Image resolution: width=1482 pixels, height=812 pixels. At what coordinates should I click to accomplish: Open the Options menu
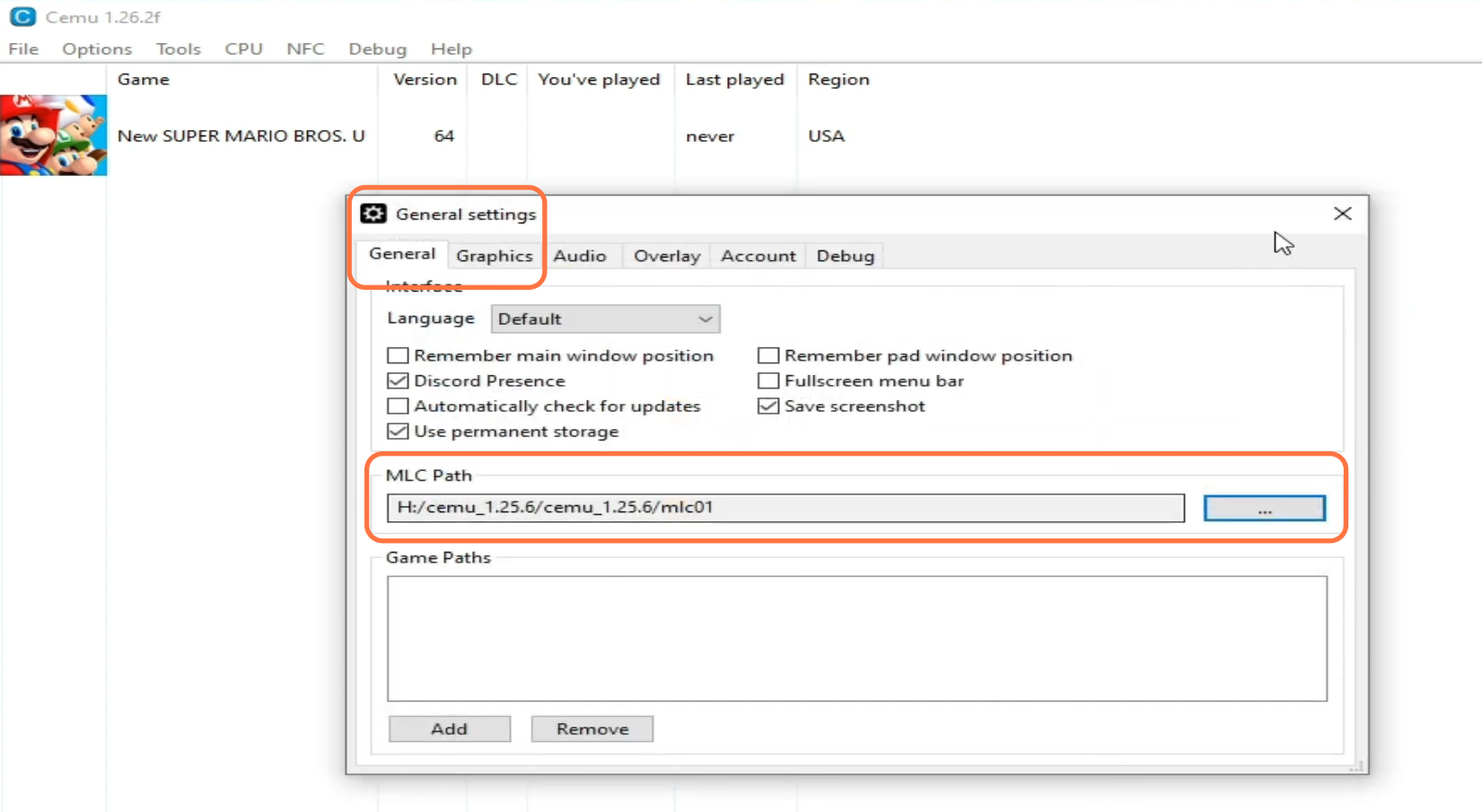click(97, 48)
